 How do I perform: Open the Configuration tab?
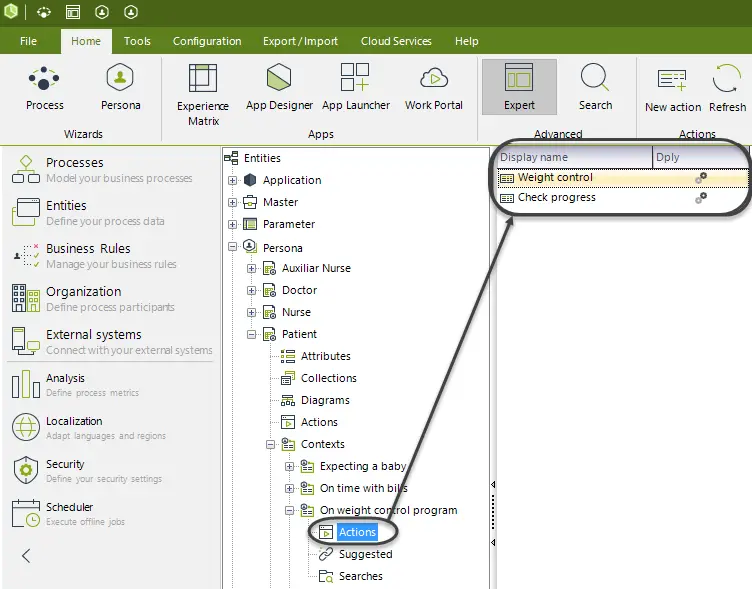(207, 41)
